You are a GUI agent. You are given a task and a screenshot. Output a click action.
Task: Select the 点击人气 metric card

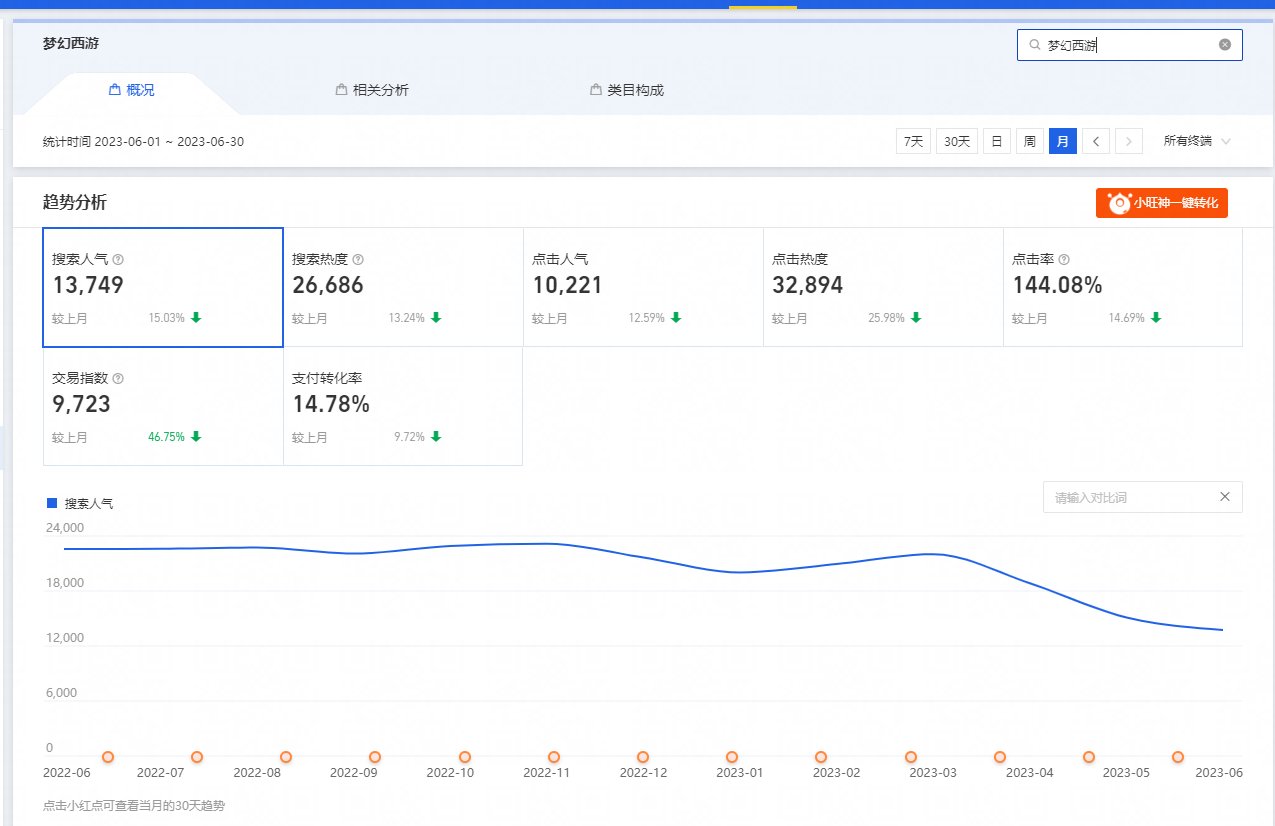(x=643, y=288)
